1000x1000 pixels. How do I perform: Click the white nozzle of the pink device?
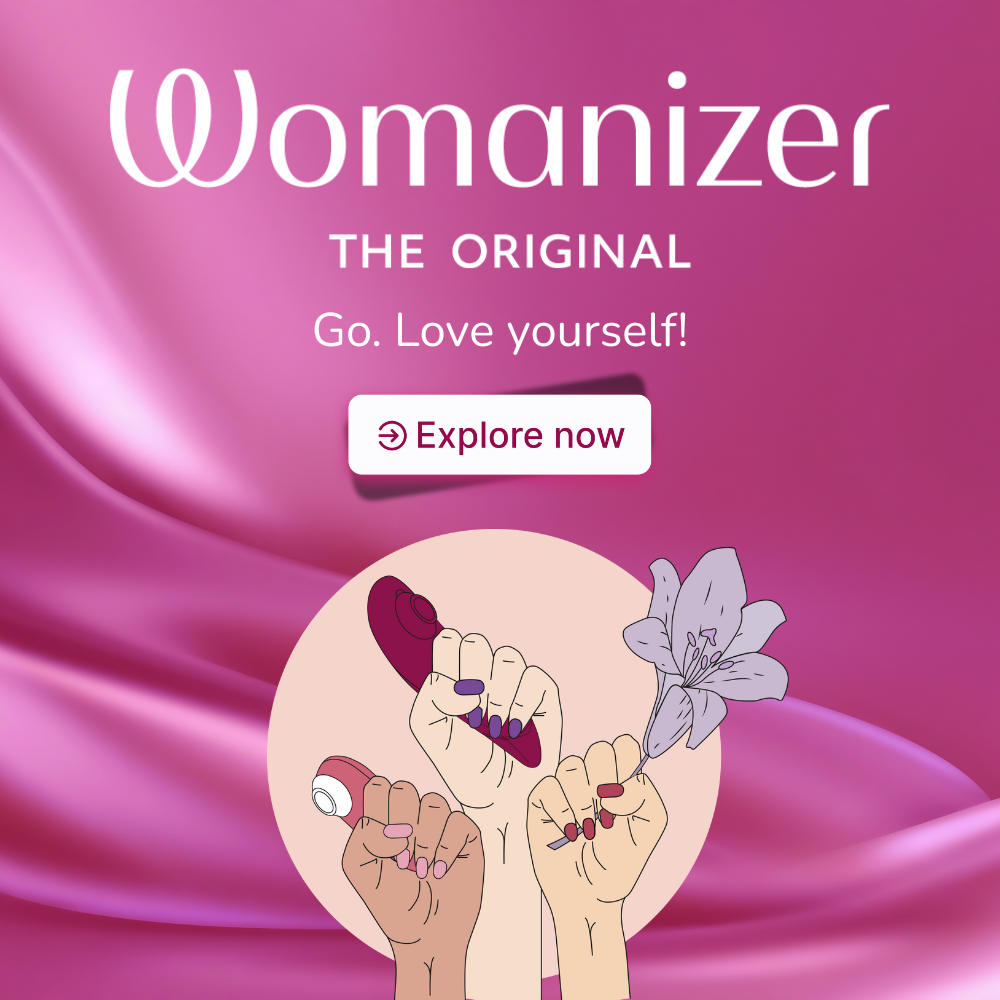click(326, 796)
